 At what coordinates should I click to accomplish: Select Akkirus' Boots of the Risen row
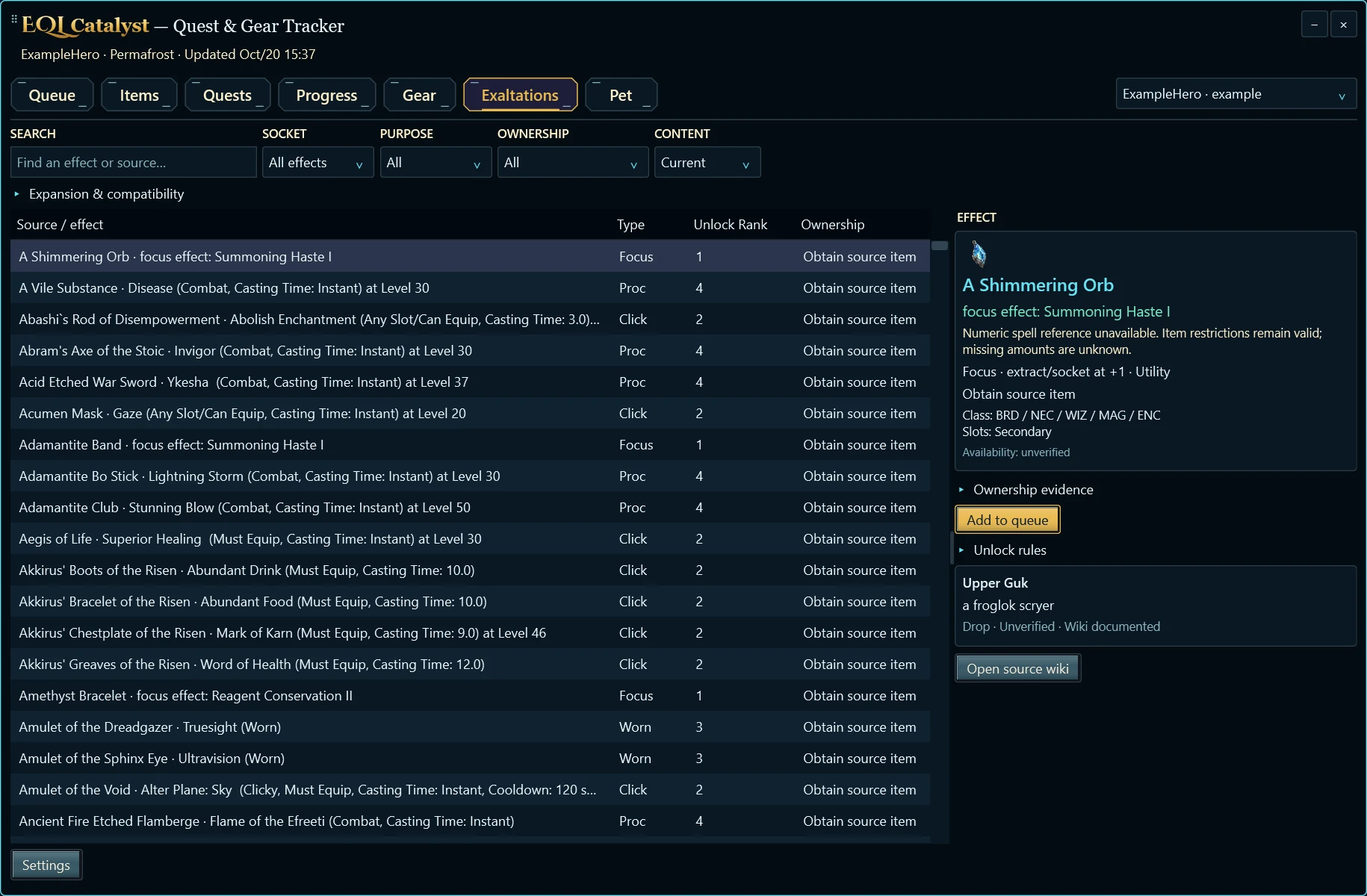(x=470, y=570)
